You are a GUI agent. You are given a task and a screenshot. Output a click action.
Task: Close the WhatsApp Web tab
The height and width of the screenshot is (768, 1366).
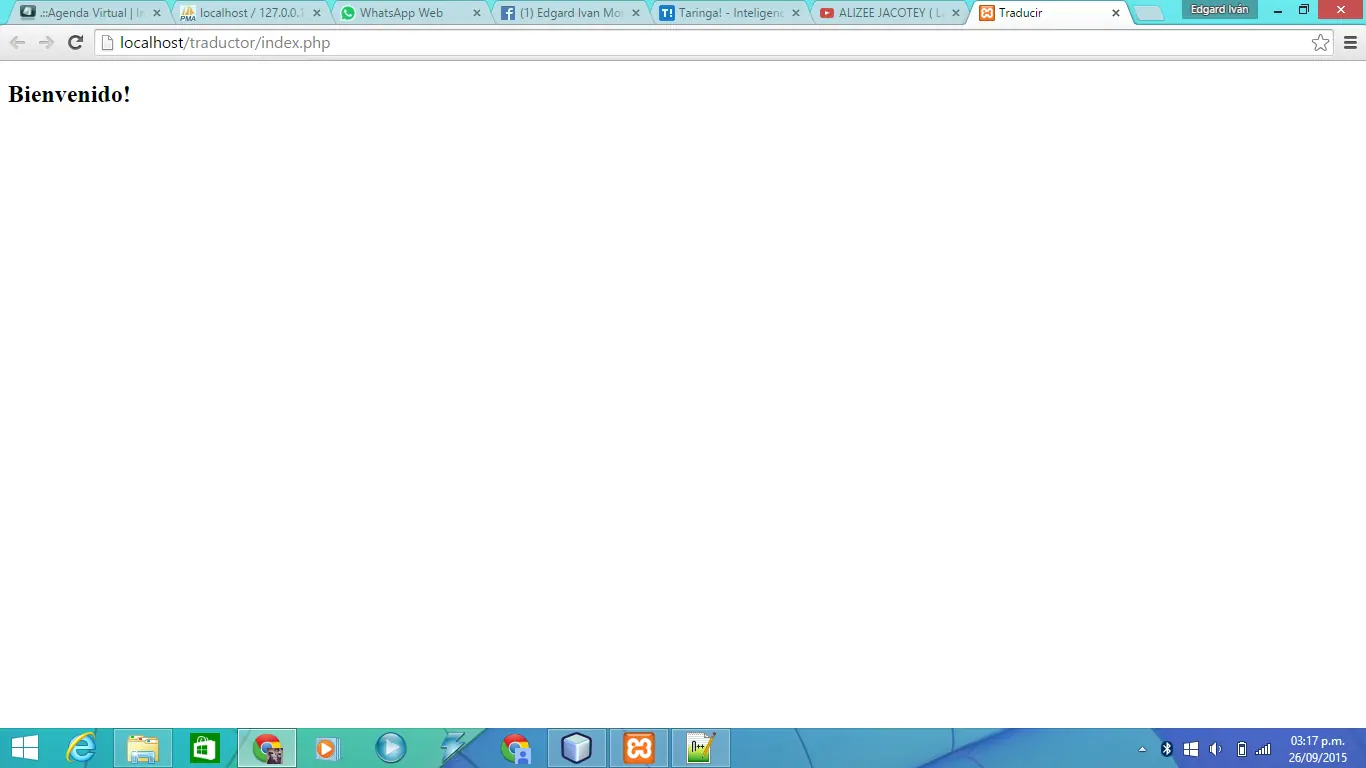tap(476, 13)
